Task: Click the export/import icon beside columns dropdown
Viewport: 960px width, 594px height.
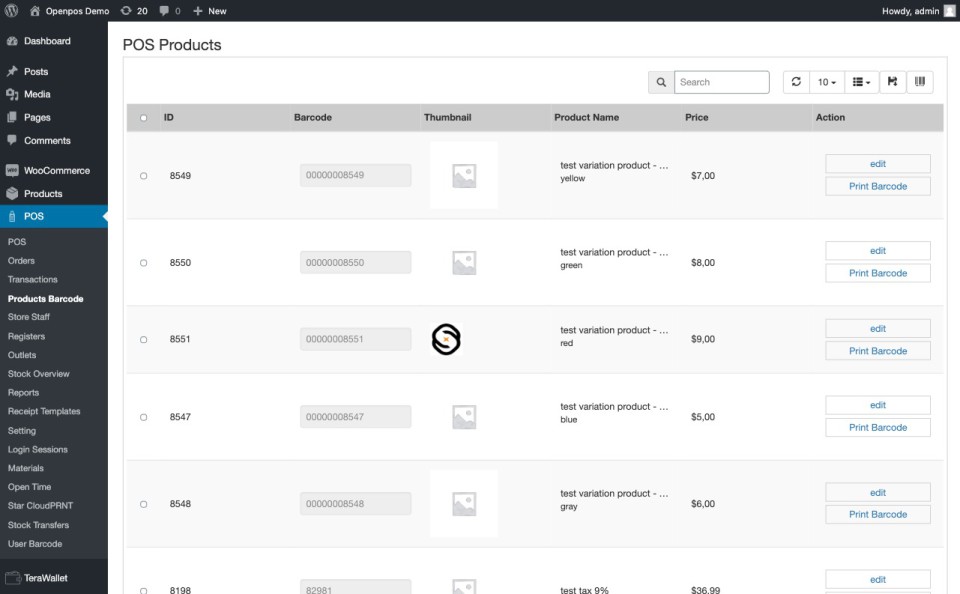Action: (x=892, y=82)
